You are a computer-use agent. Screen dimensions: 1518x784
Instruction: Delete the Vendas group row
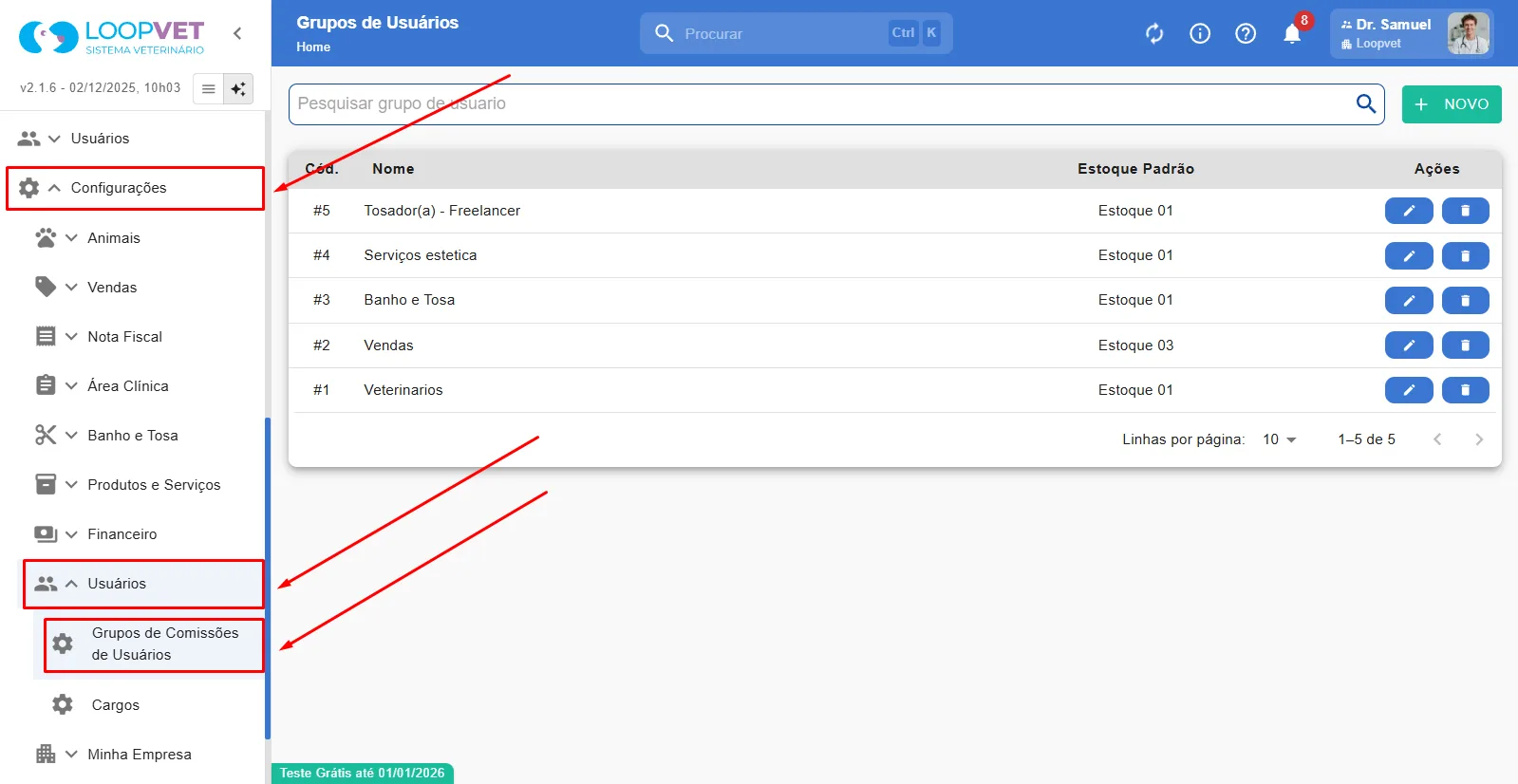[1466, 345]
